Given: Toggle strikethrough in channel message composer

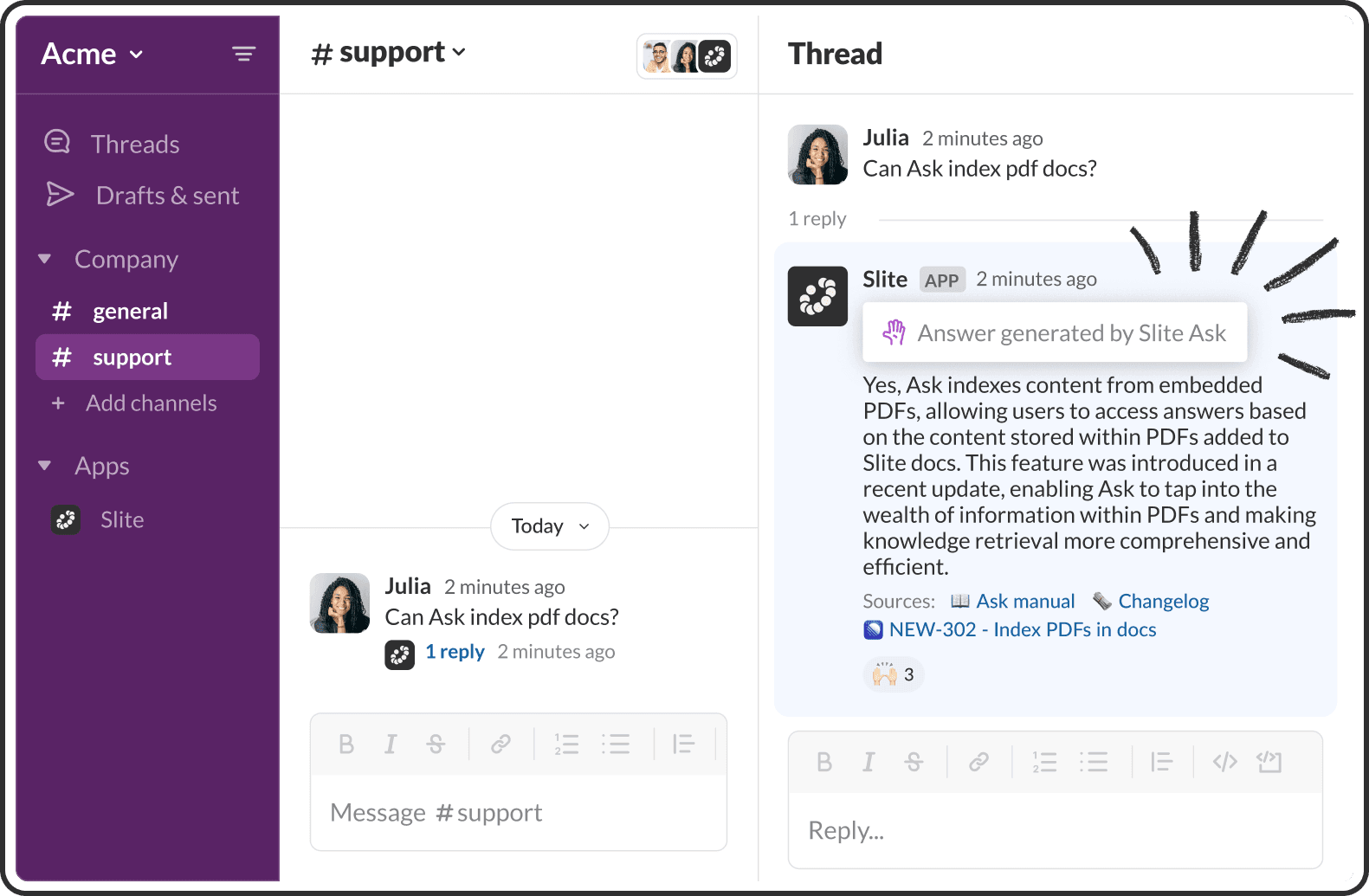Looking at the screenshot, I should coord(436,744).
